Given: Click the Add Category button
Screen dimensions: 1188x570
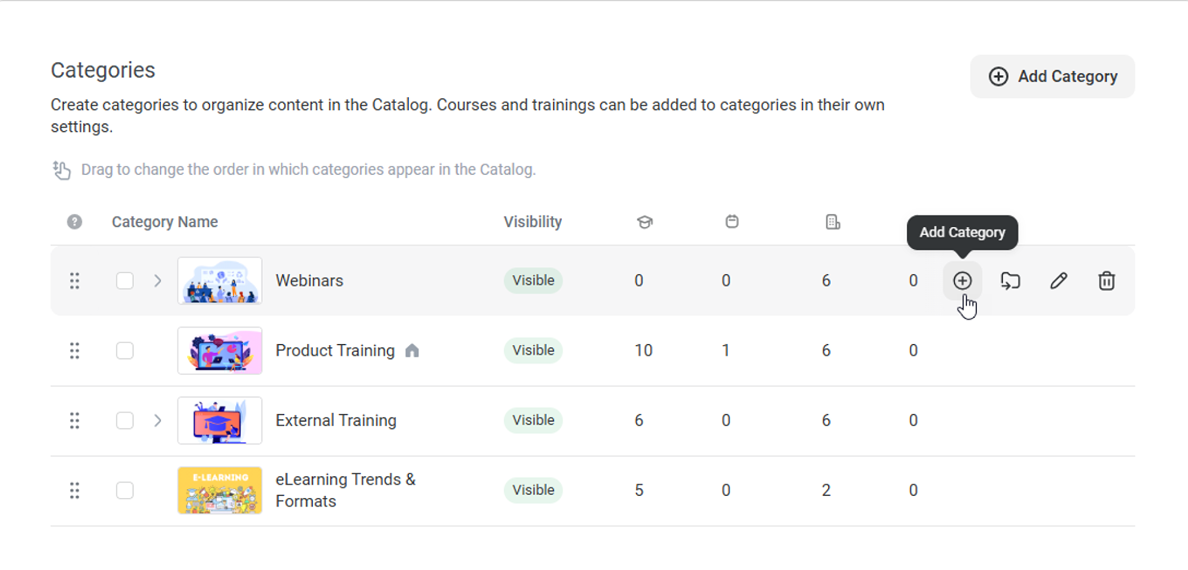Looking at the screenshot, I should pos(1052,77).
